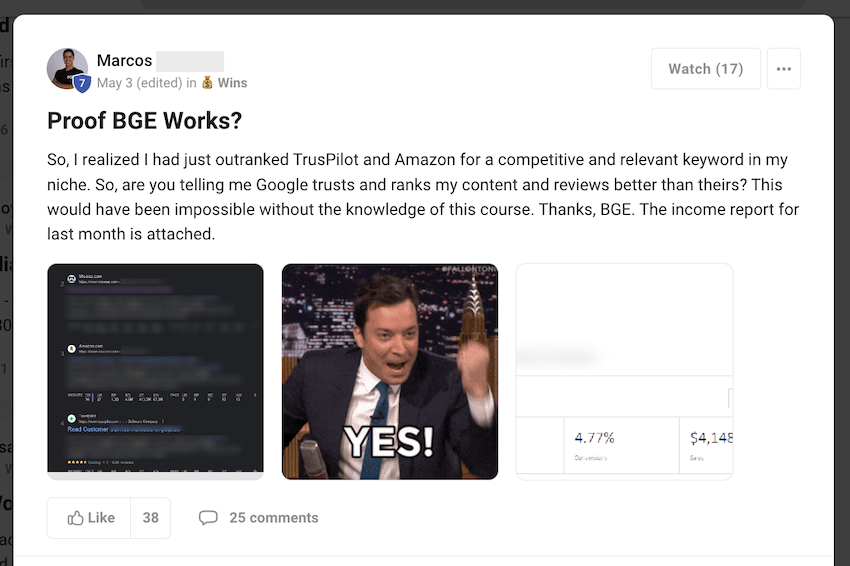Click the May 3 (edited) timestamp
The width and height of the screenshot is (850, 566).
point(139,83)
